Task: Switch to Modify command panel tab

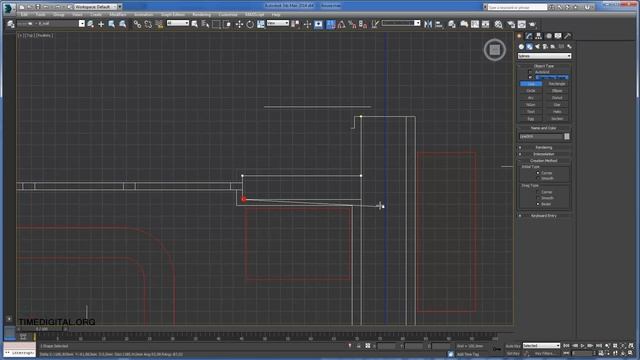Action: pyautogui.click(x=529, y=36)
